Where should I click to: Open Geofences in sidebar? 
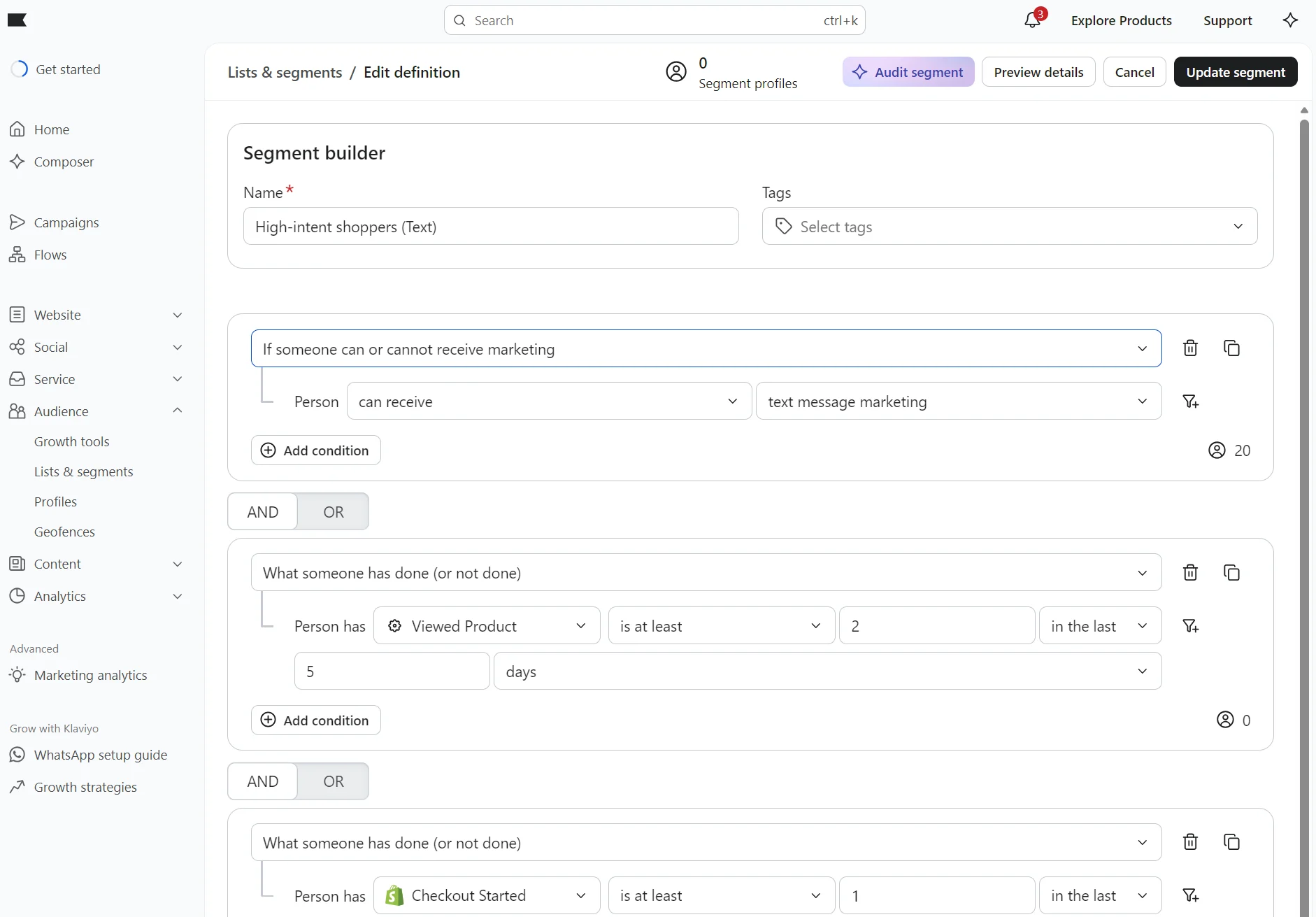coord(64,532)
